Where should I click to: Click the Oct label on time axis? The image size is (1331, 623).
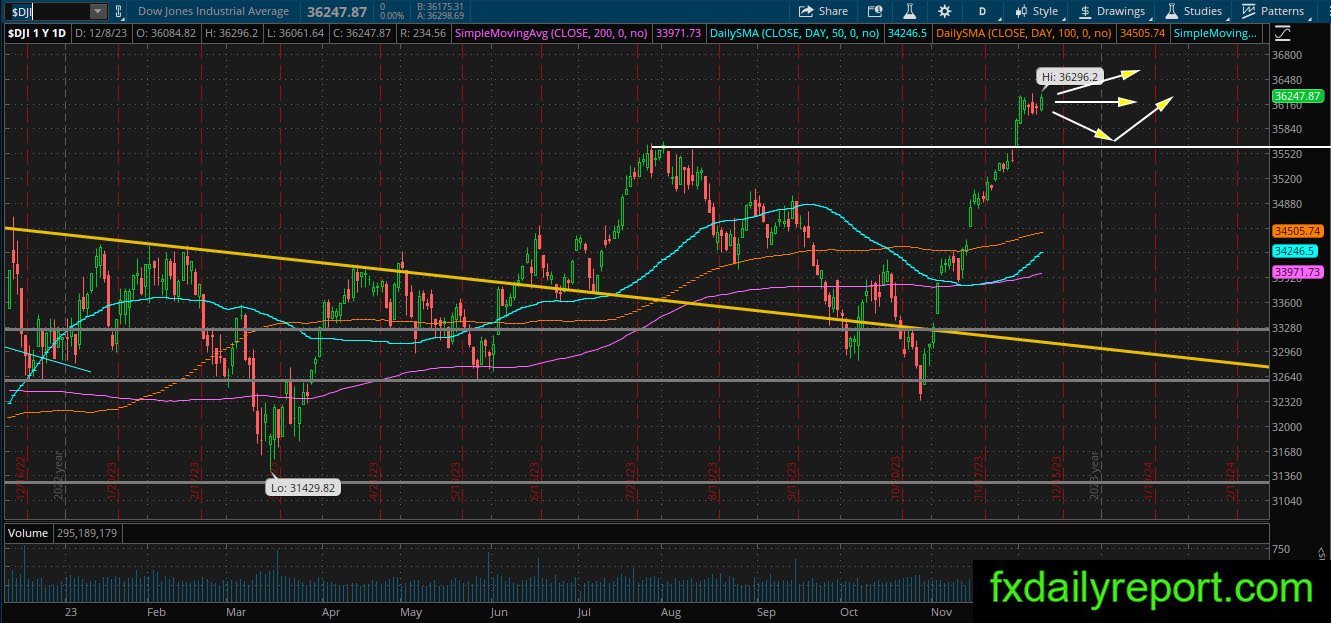(x=849, y=611)
